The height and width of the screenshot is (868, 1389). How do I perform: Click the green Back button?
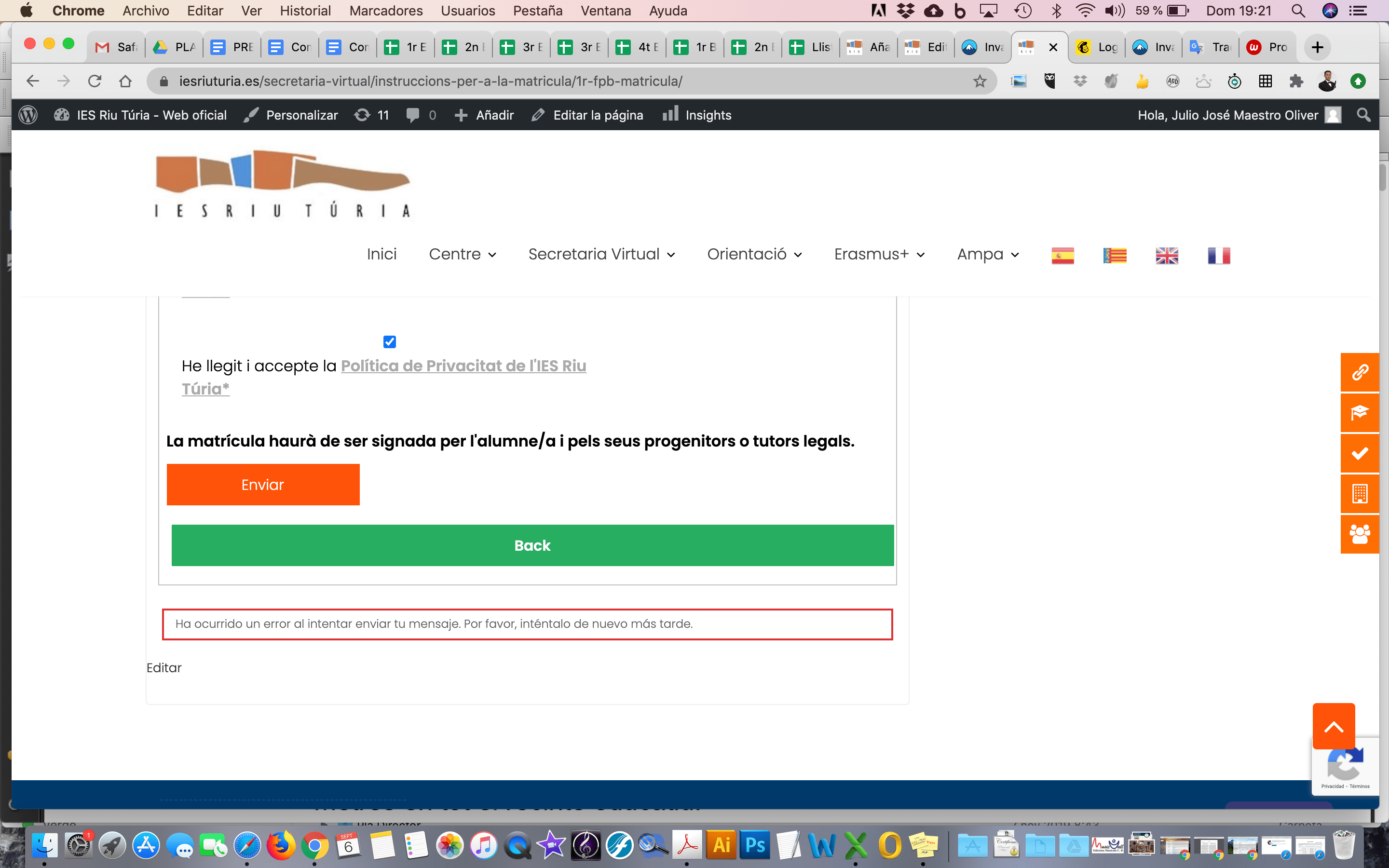pos(532,545)
